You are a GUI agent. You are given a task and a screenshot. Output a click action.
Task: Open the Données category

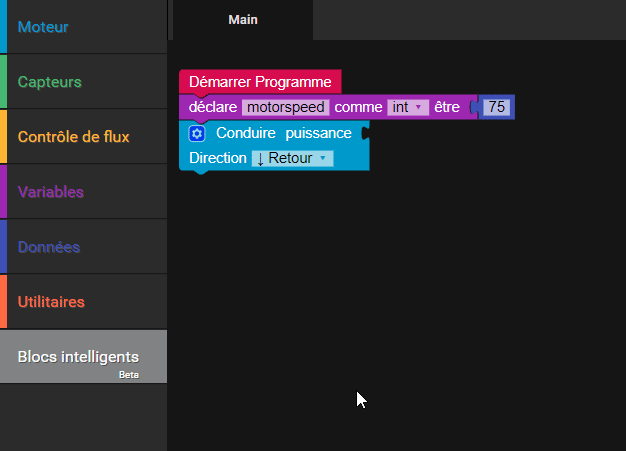click(49, 247)
